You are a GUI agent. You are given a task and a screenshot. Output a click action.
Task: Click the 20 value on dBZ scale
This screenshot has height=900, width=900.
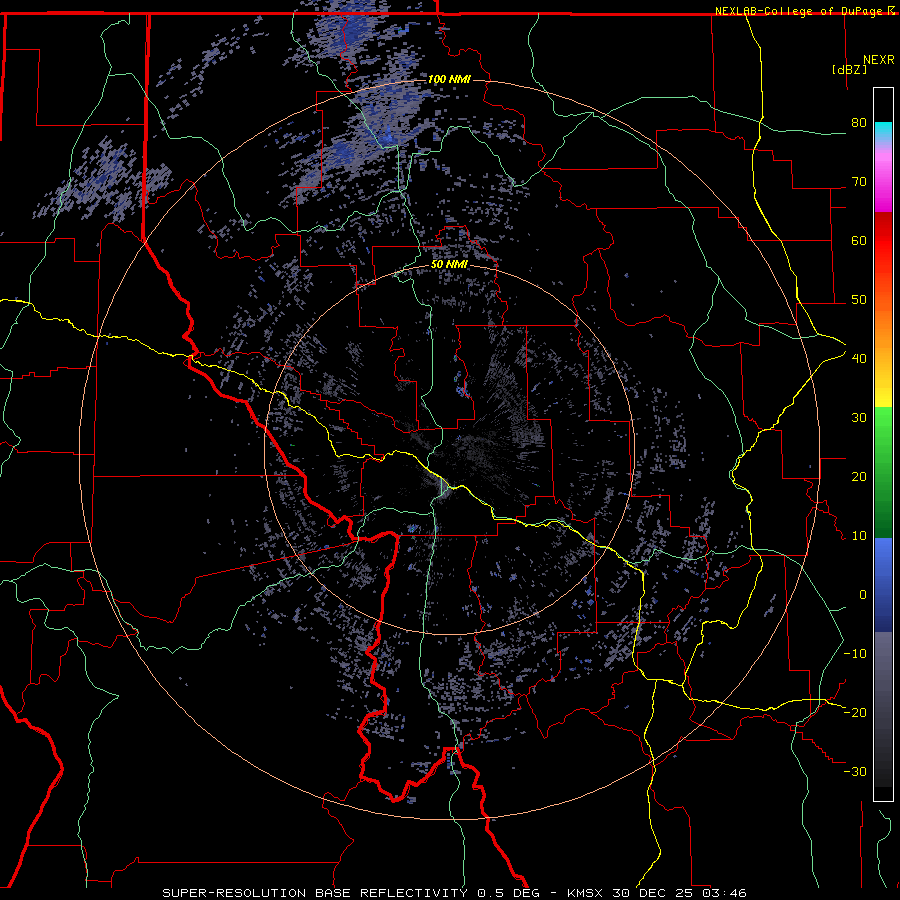[x=859, y=476]
